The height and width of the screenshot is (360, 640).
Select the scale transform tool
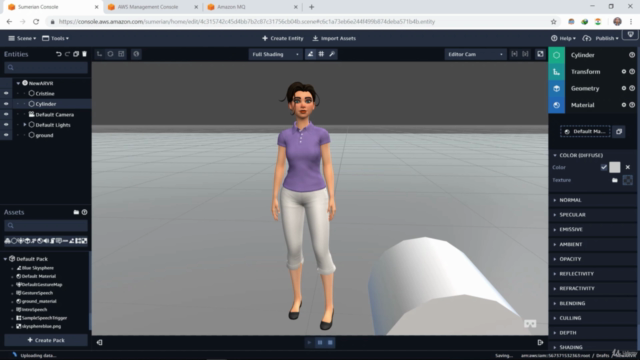coord(121,54)
